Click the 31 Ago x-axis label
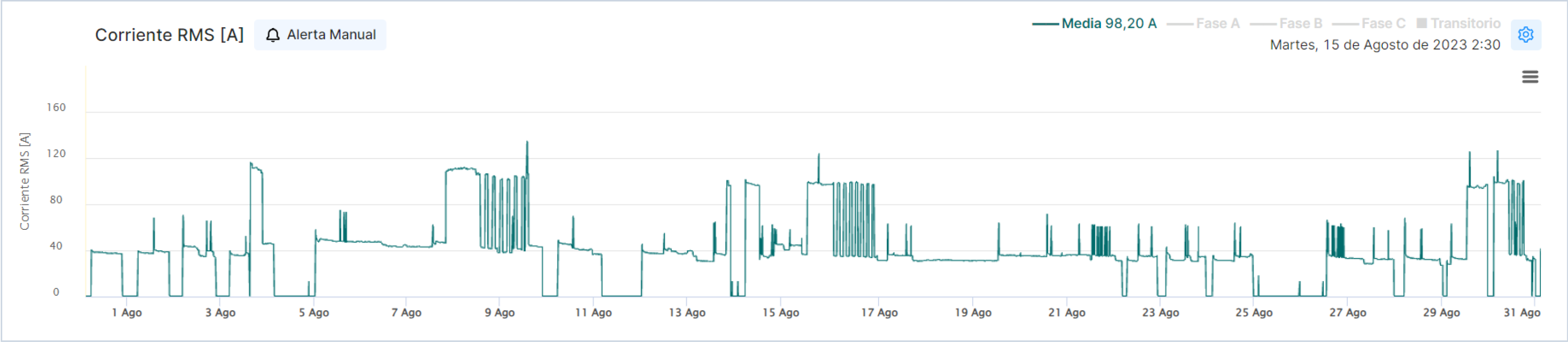Viewport: 1568px width, 342px height. click(1521, 313)
